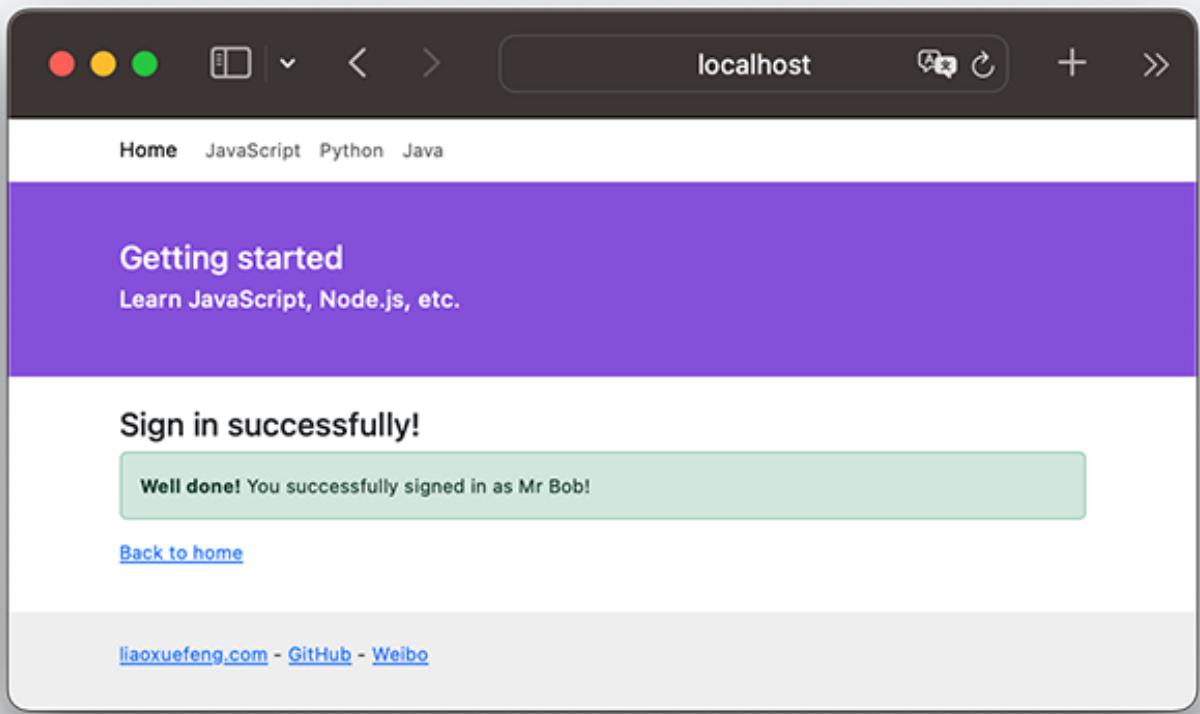Open the Python nav item

(x=351, y=151)
